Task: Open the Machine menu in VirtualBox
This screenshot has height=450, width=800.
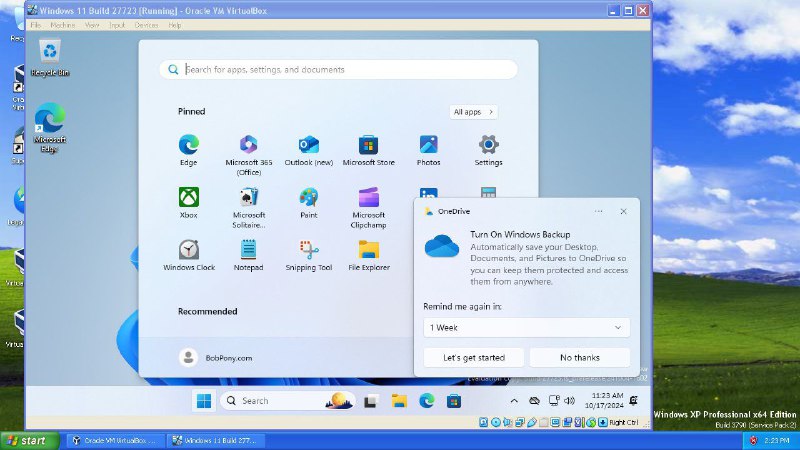Action: pos(63,25)
